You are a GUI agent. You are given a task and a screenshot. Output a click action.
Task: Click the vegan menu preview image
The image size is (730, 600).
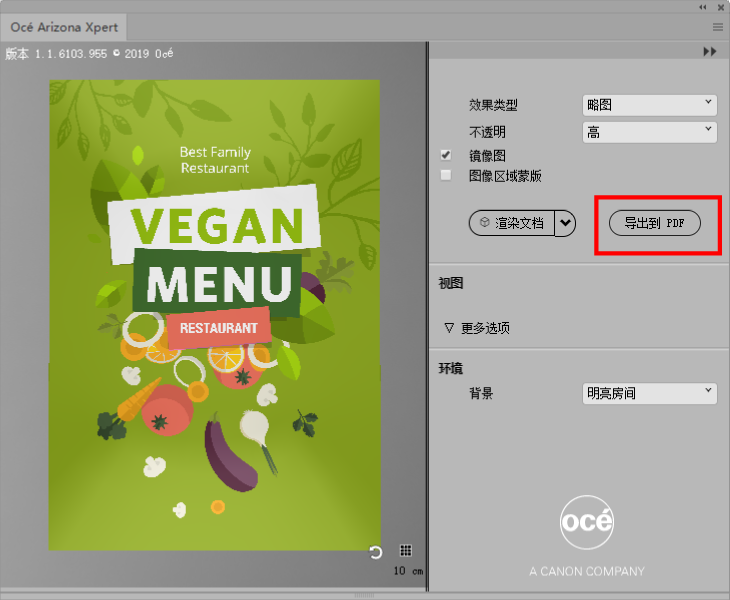pyautogui.click(x=214, y=314)
